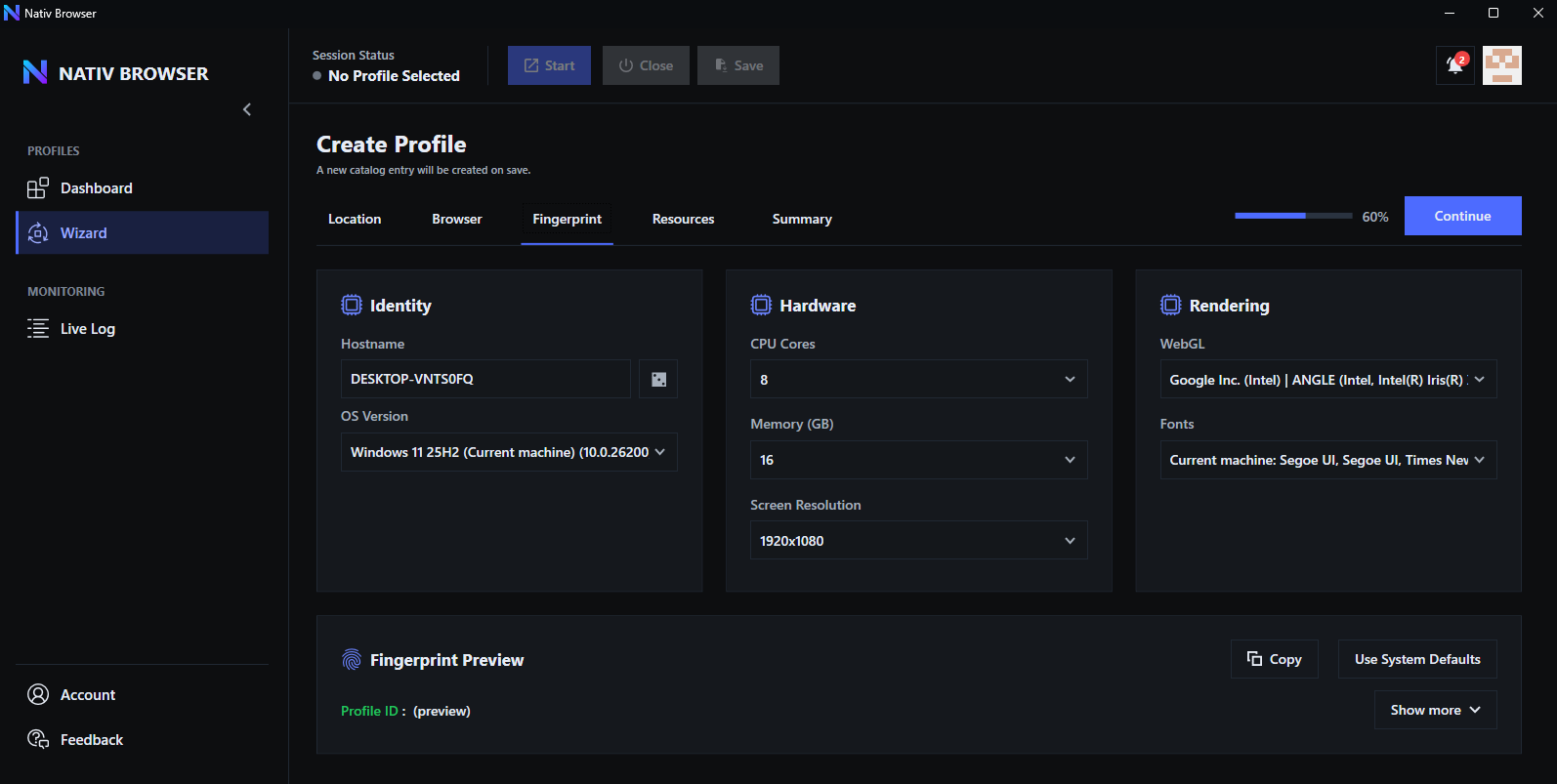Click the Hardware section chip icon
Viewport: 1557px width, 784px height.
coord(761,306)
